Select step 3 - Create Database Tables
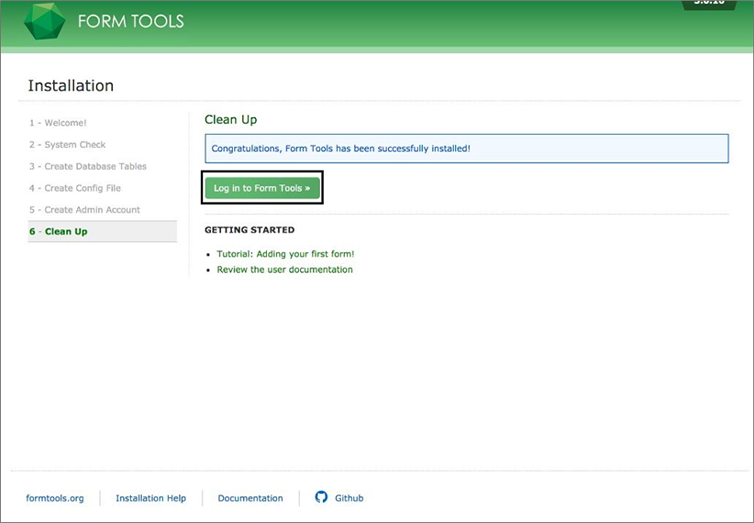 88,166
